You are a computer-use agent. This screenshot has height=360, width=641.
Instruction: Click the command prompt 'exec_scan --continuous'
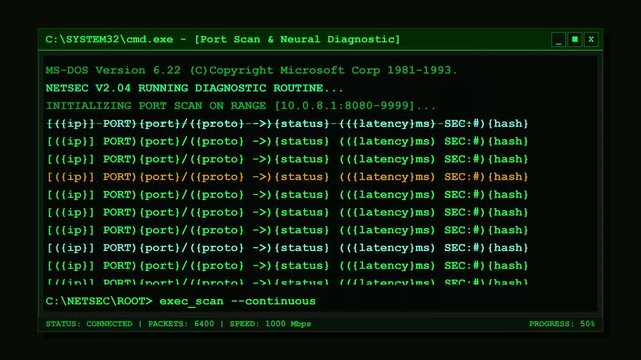pyautogui.click(x=238, y=302)
